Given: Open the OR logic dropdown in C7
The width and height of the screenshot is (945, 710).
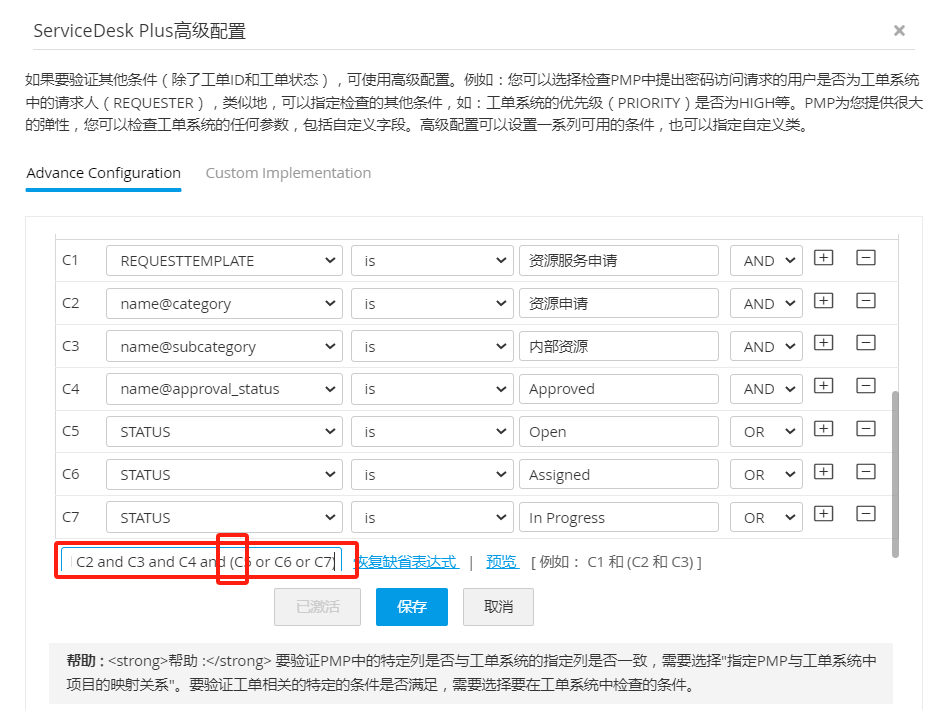Looking at the screenshot, I should click(x=766, y=517).
